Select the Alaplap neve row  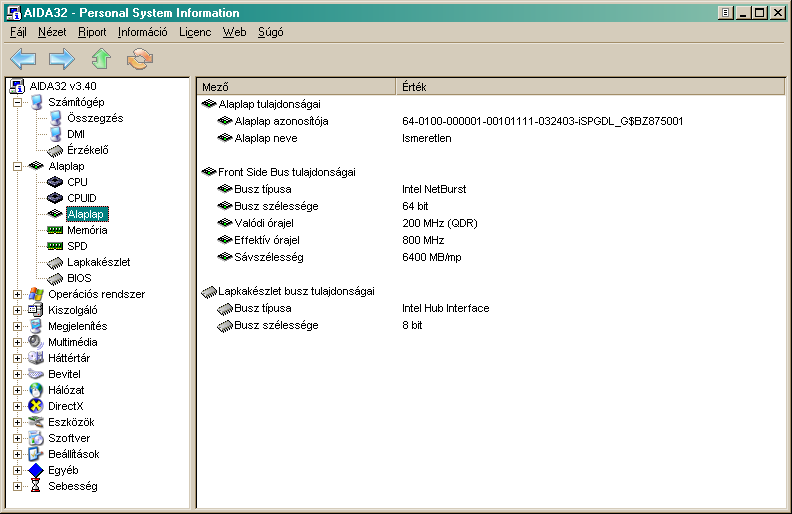coord(491,138)
